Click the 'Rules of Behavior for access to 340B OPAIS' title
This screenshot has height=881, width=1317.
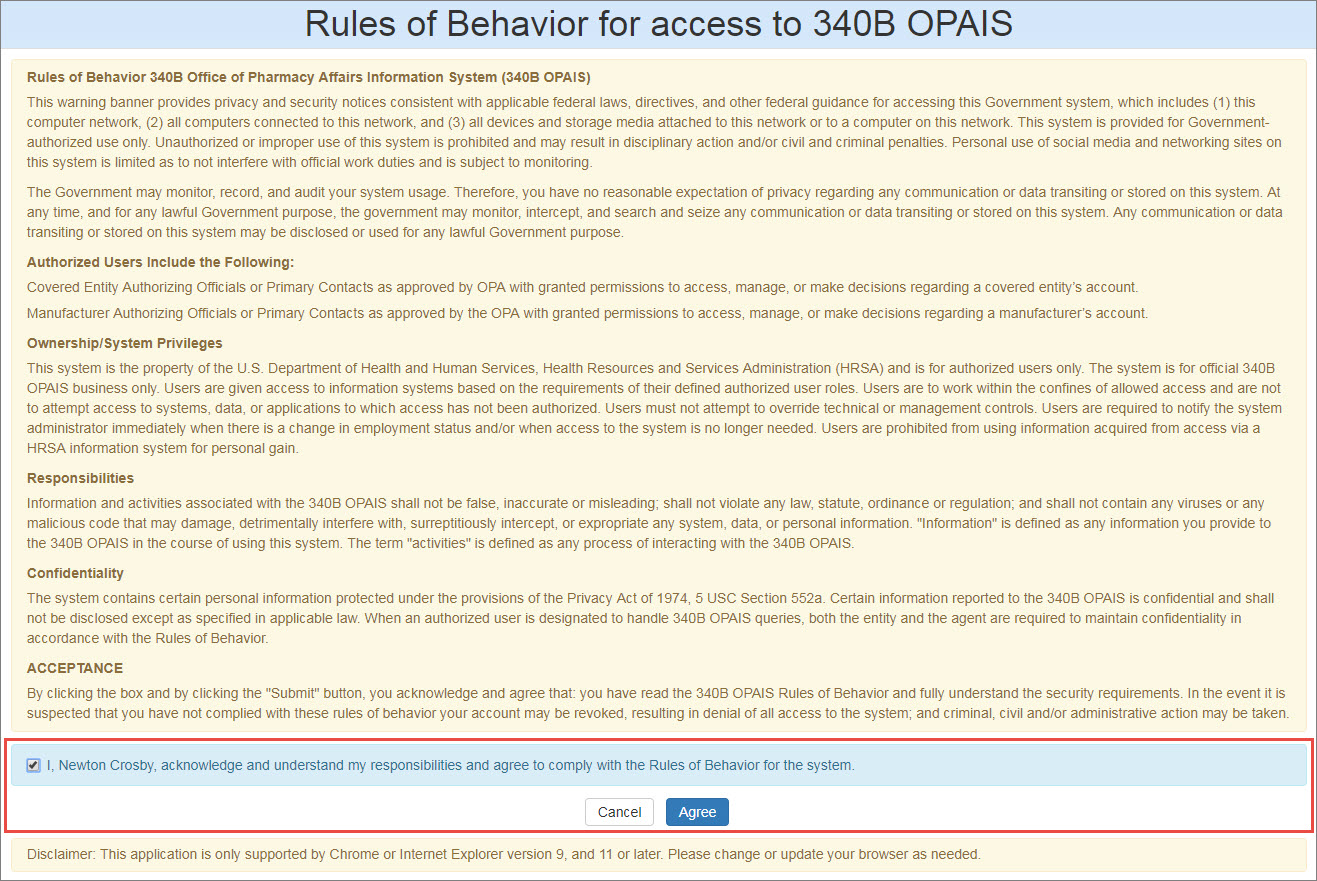658,23
